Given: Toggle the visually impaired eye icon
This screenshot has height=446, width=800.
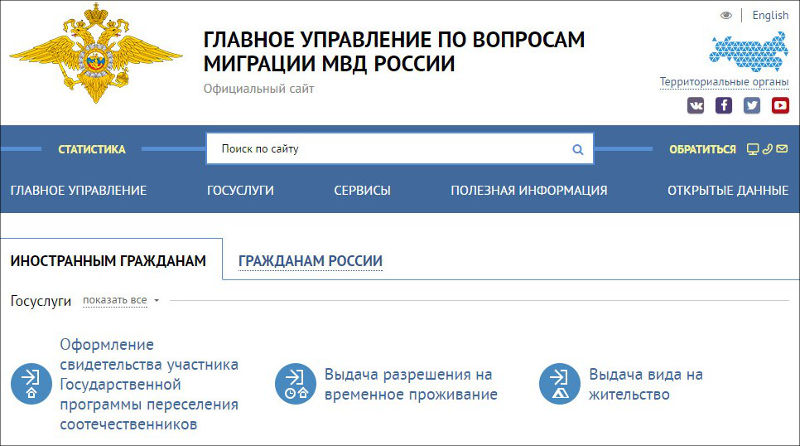Looking at the screenshot, I should (726, 15).
